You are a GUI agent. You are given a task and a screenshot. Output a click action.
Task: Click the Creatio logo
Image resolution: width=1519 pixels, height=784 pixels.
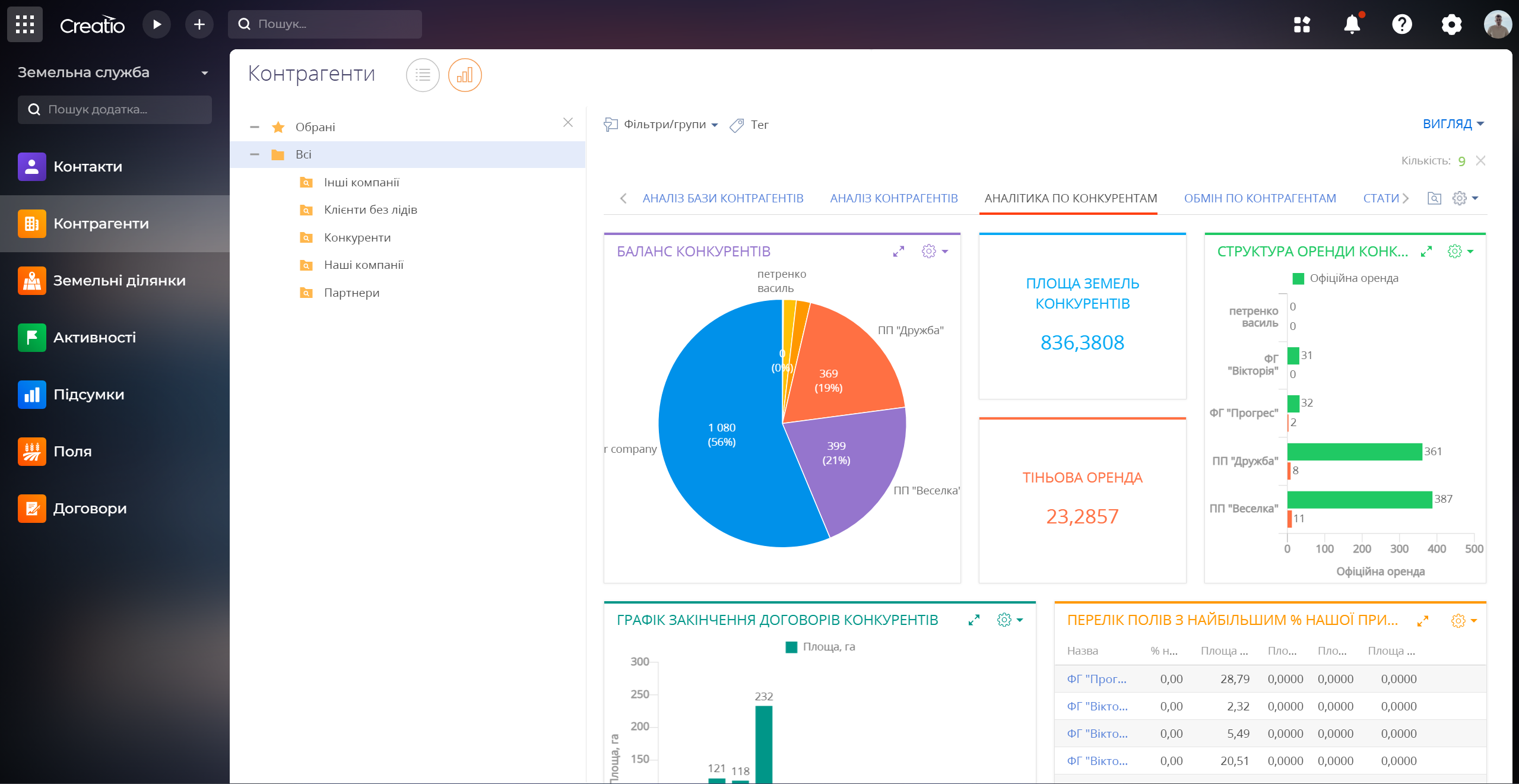92,25
